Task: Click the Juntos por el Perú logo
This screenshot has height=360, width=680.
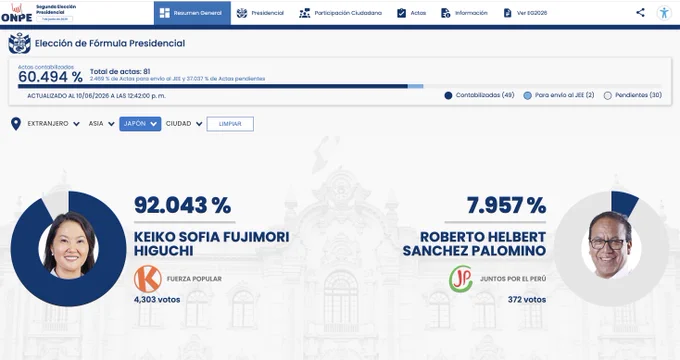Action: (461, 279)
